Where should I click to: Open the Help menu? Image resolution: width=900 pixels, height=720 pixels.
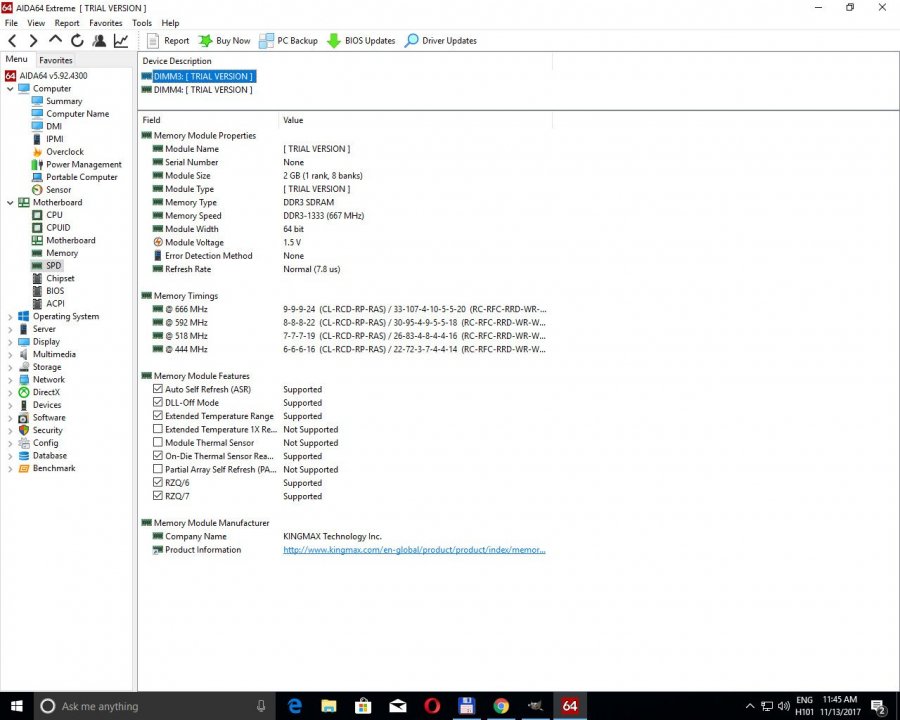(x=170, y=23)
